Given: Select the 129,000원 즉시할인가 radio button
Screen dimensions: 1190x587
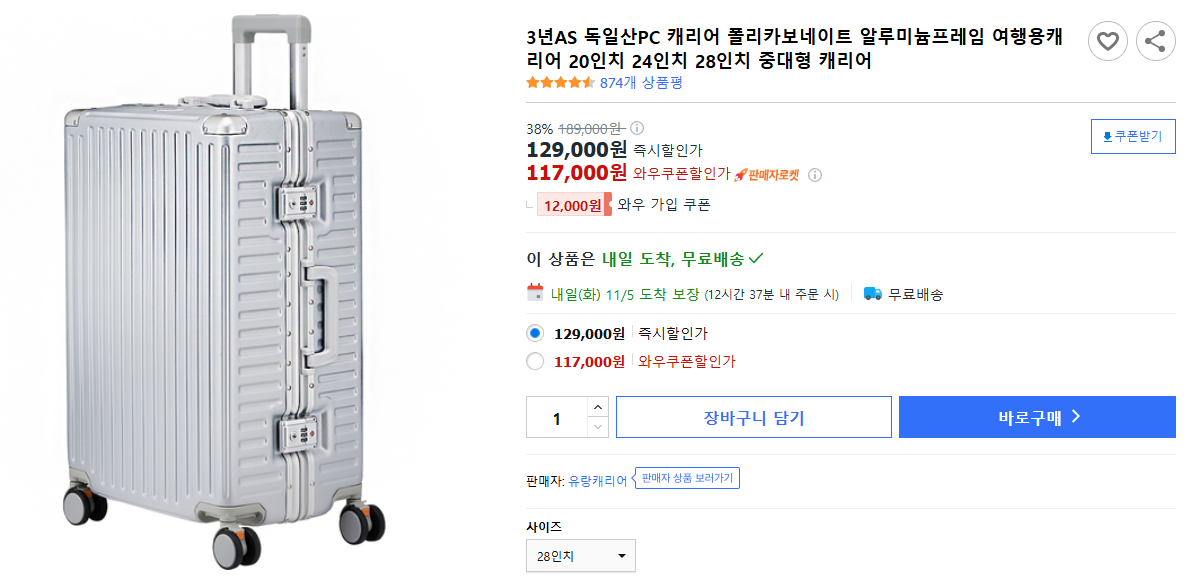Looking at the screenshot, I should tap(534, 332).
